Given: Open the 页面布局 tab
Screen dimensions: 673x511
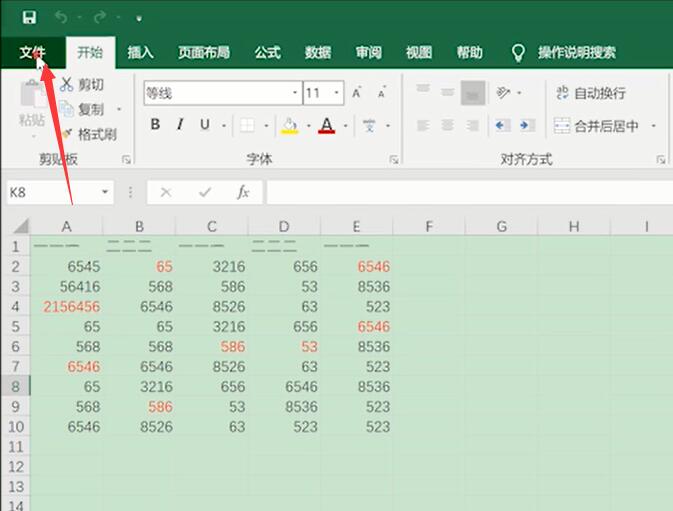Looking at the screenshot, I should pos(204,53).
